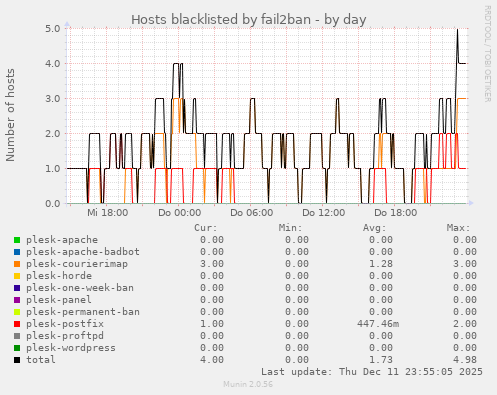
Task: Click the 'Avg:' column header
Action: 374,228
